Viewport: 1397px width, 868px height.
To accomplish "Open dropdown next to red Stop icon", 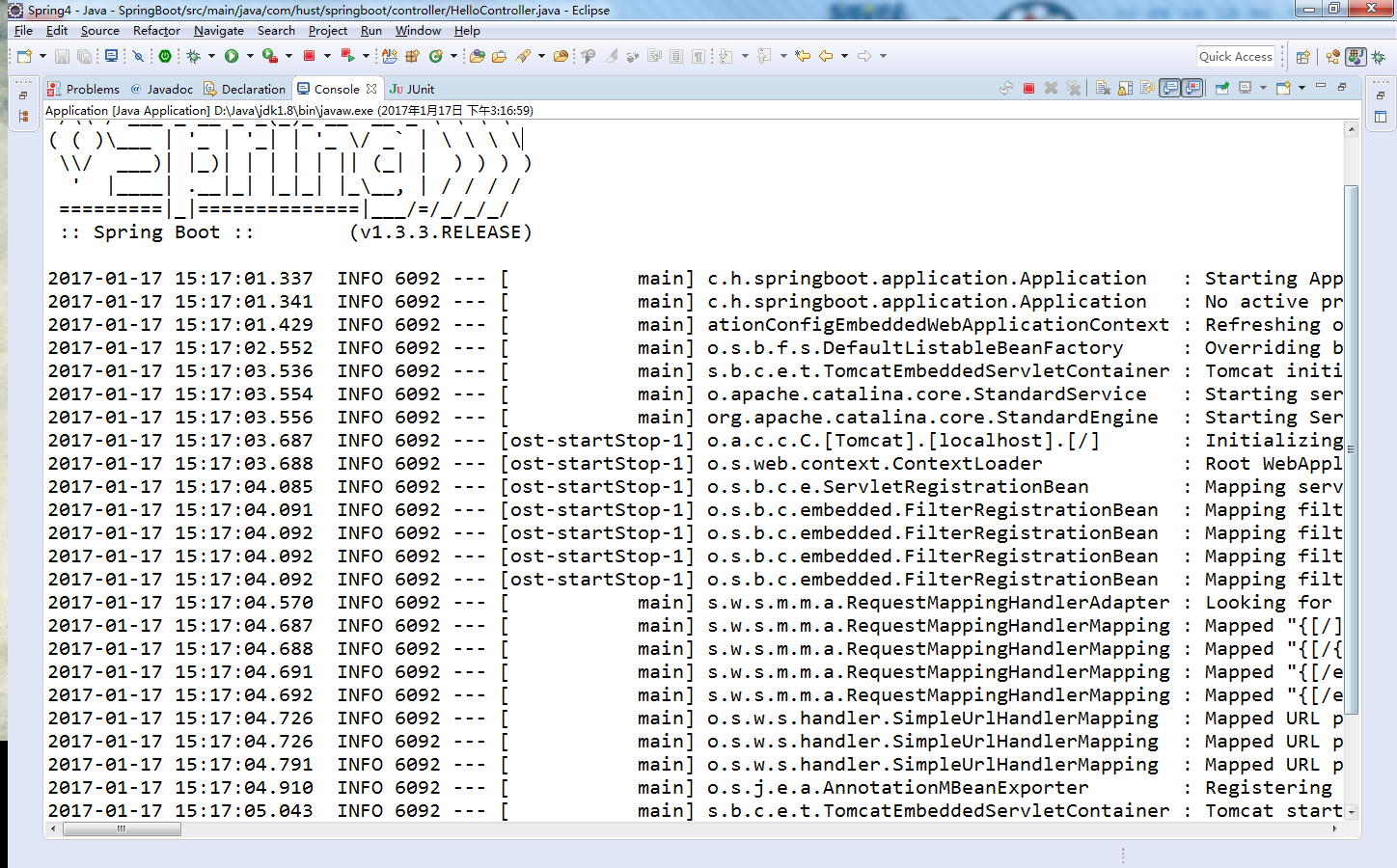I will coord(327,56).
